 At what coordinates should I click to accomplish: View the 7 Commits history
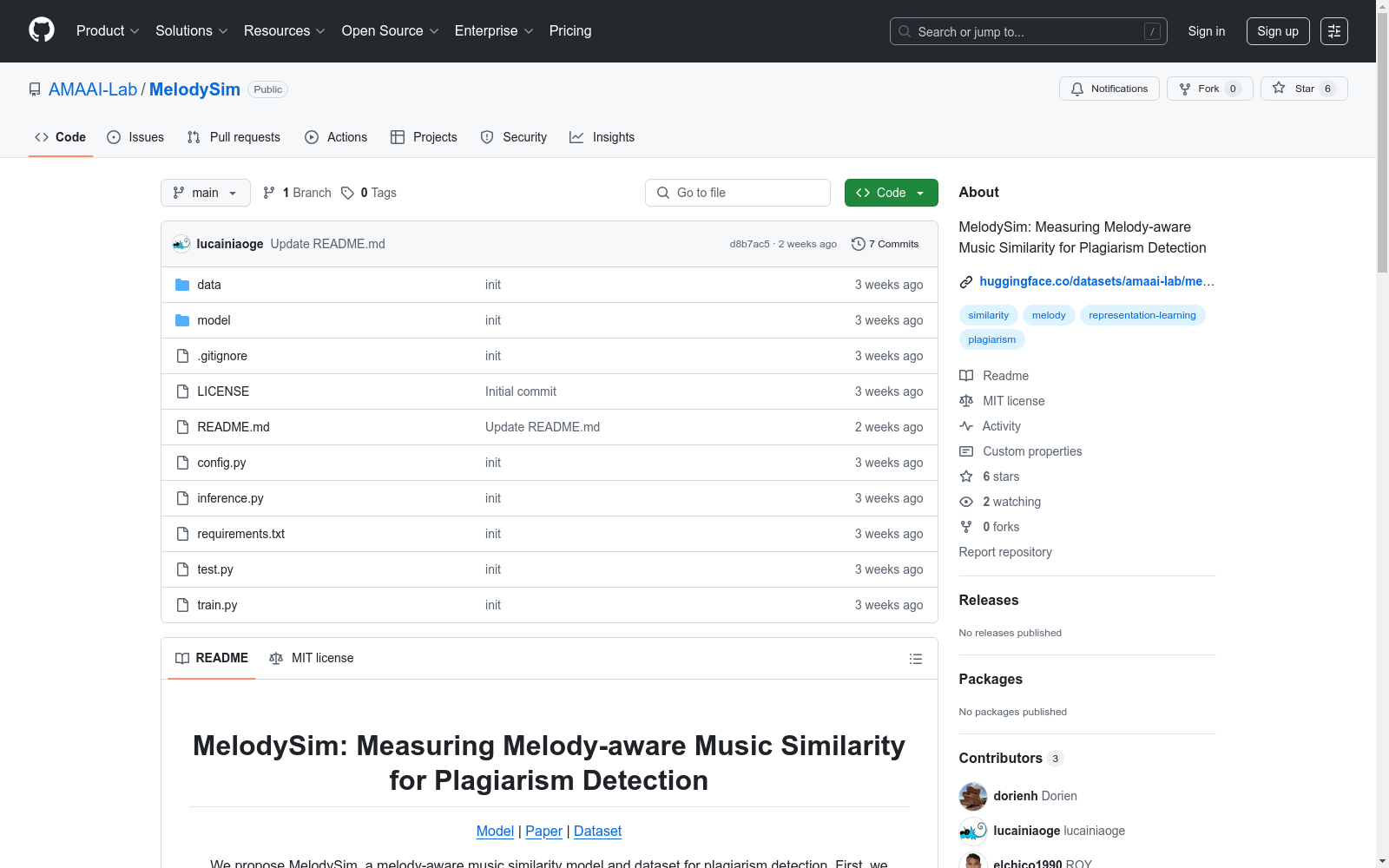[885, 244]
